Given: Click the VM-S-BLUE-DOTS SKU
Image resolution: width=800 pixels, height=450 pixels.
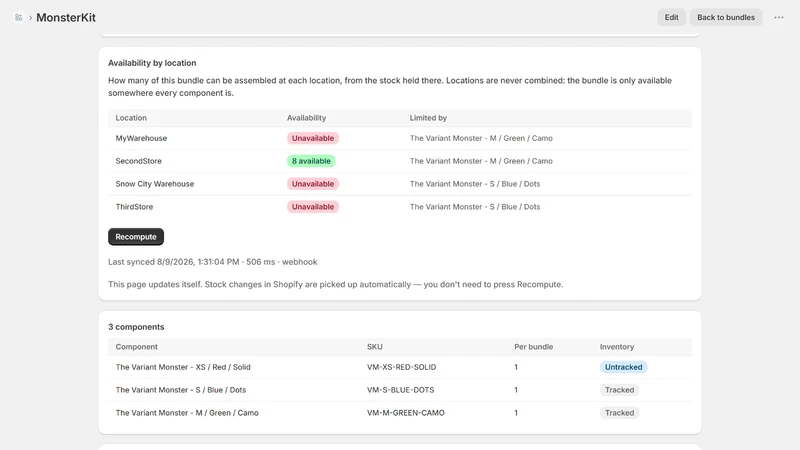Looking at the screenshot, I should tap(401, 390).
